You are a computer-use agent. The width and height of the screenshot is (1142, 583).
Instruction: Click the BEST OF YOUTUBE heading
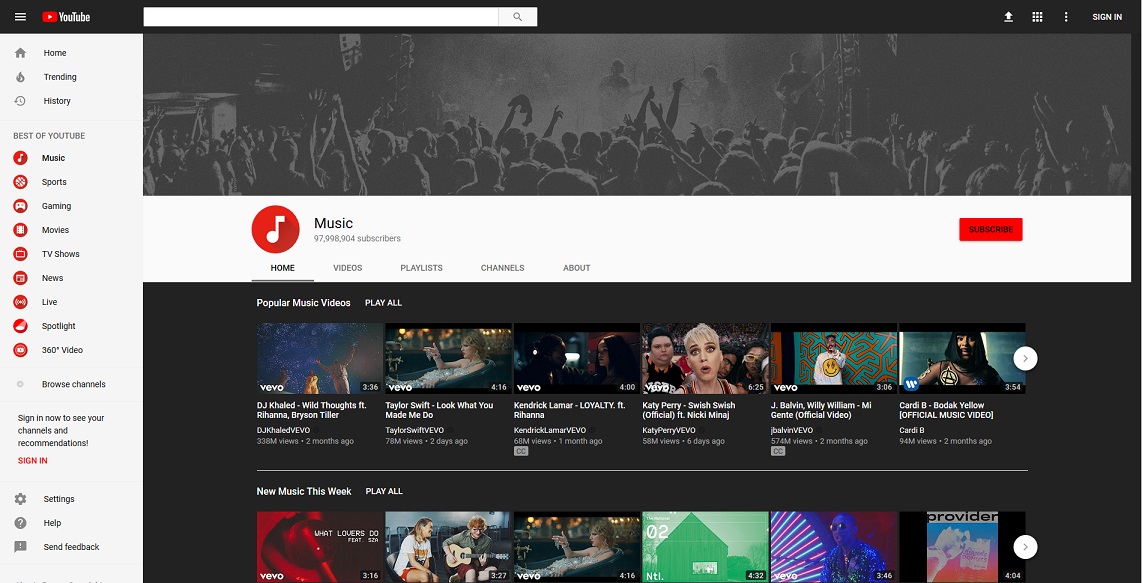(49, 136)
